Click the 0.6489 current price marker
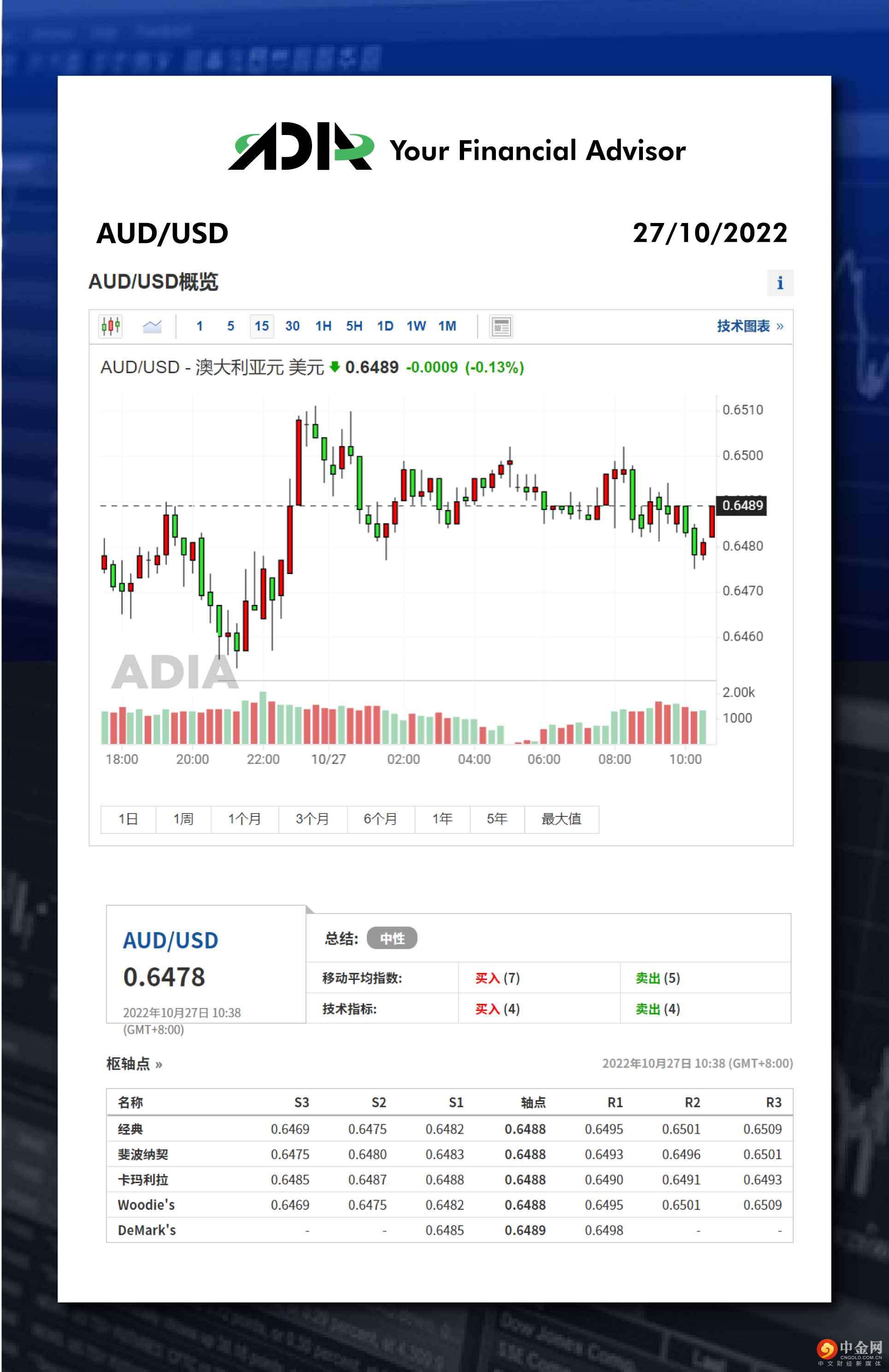The height and width of the screenshot is (1372, 889). tap(742, 505)
